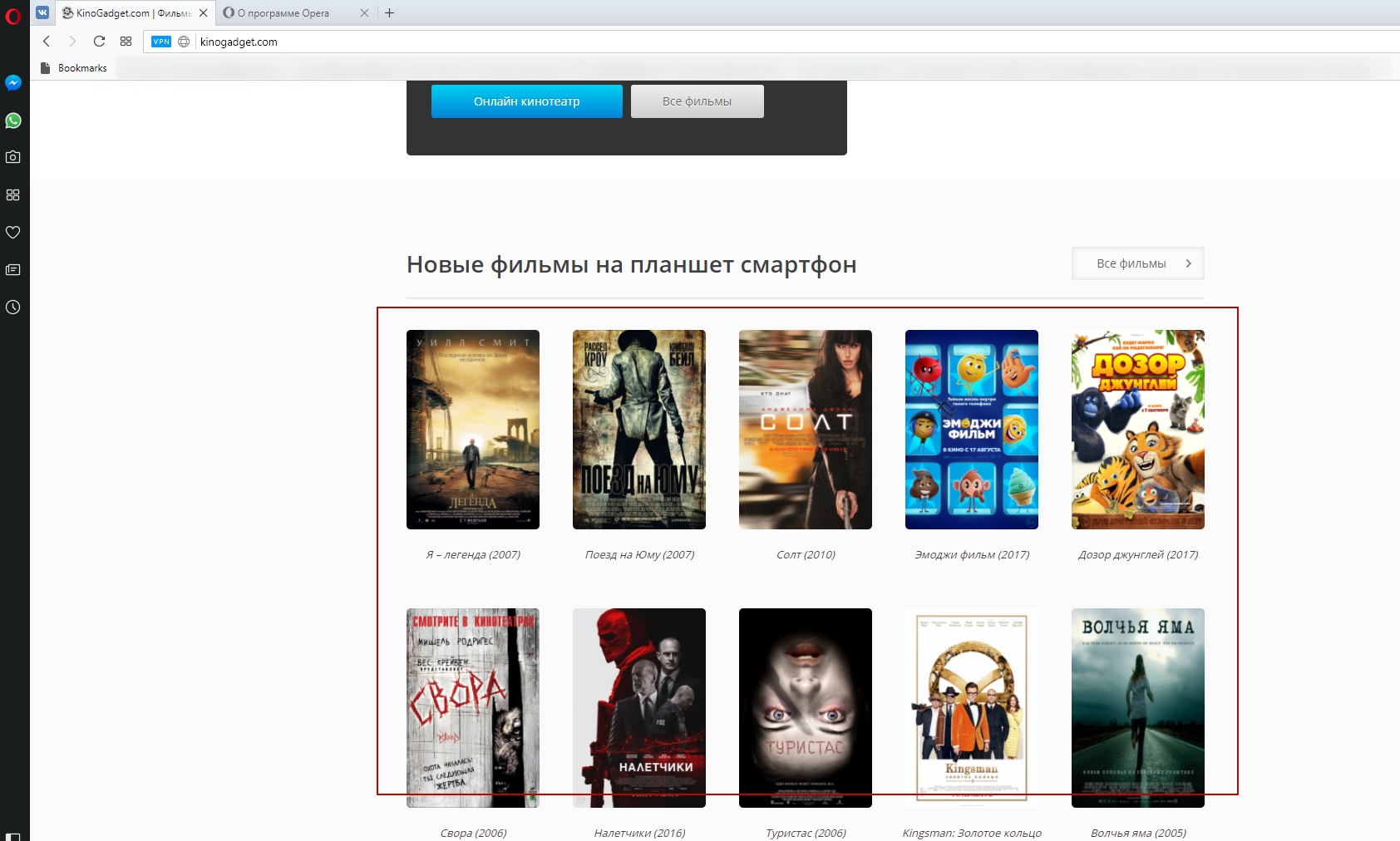Open WhatsApp in the sidebar
The width and height of the screenshot is (1400, 841).
(13, 120)
